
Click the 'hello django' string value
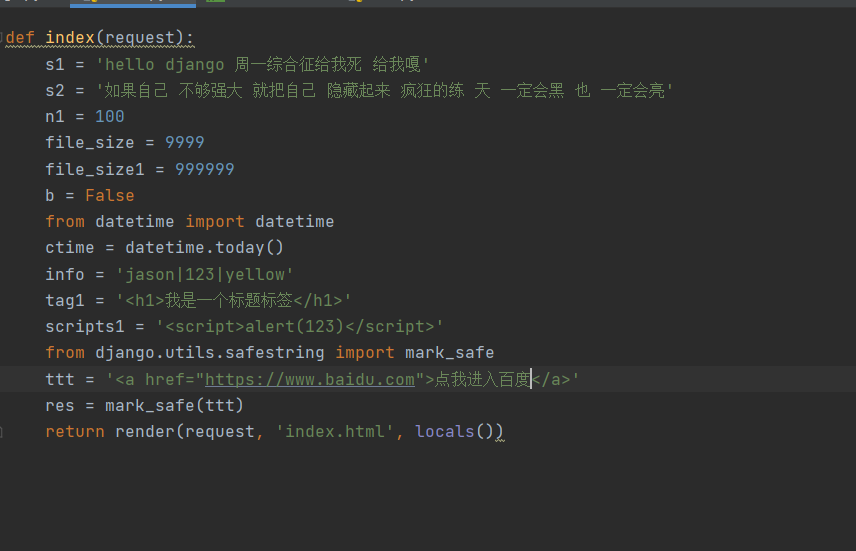pos(262,64)
